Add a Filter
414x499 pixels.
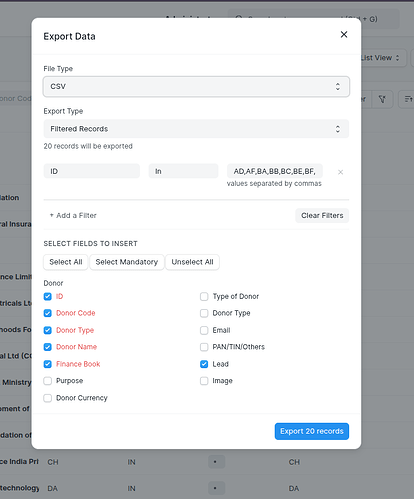[73, 215]
